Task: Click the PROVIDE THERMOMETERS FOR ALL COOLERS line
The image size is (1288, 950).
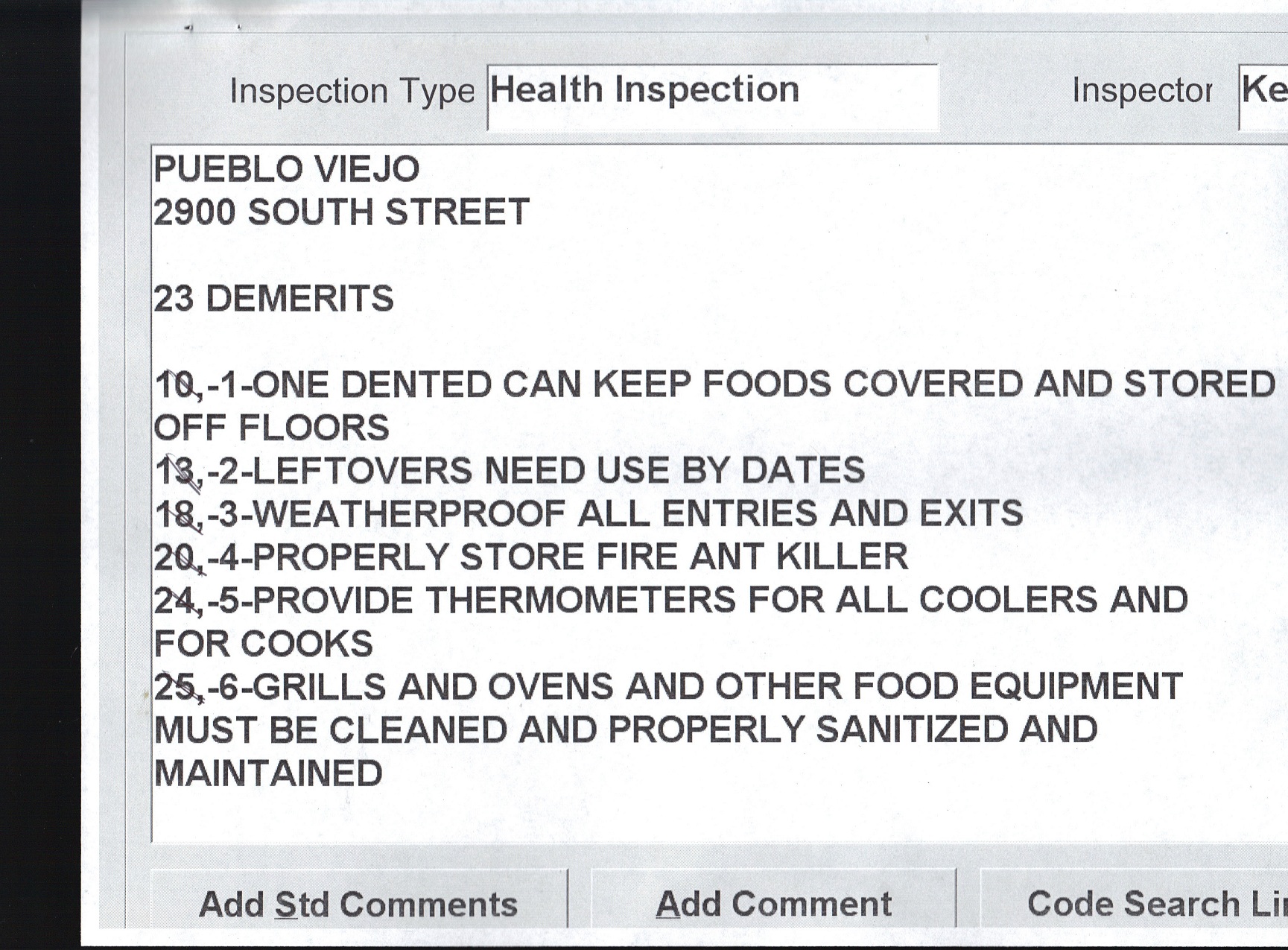Action: (670, 601)
